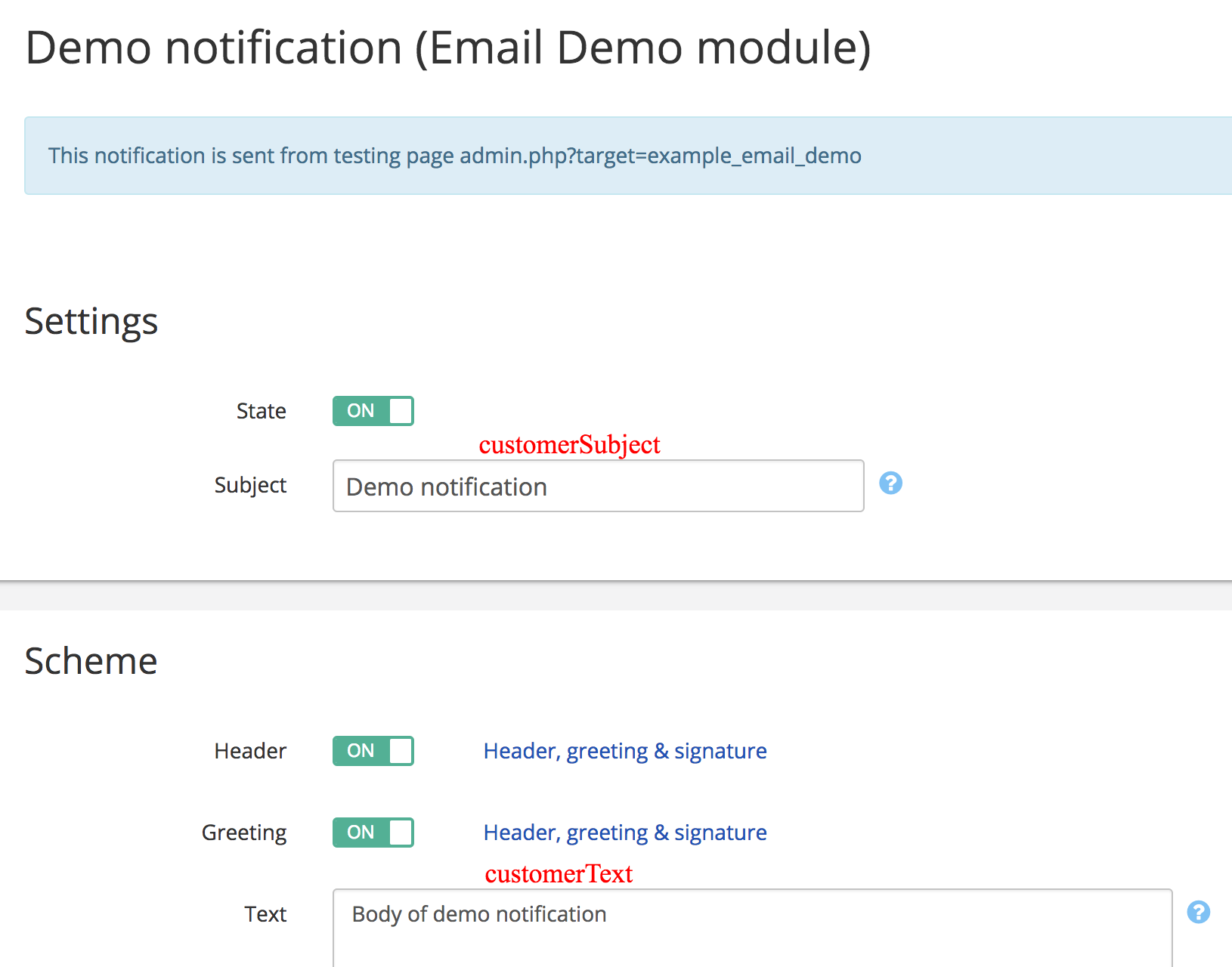The width and height of the screenshot is (1232, 967).
Task: Click the Scheme section heading
Action: (x=91, y=662)
